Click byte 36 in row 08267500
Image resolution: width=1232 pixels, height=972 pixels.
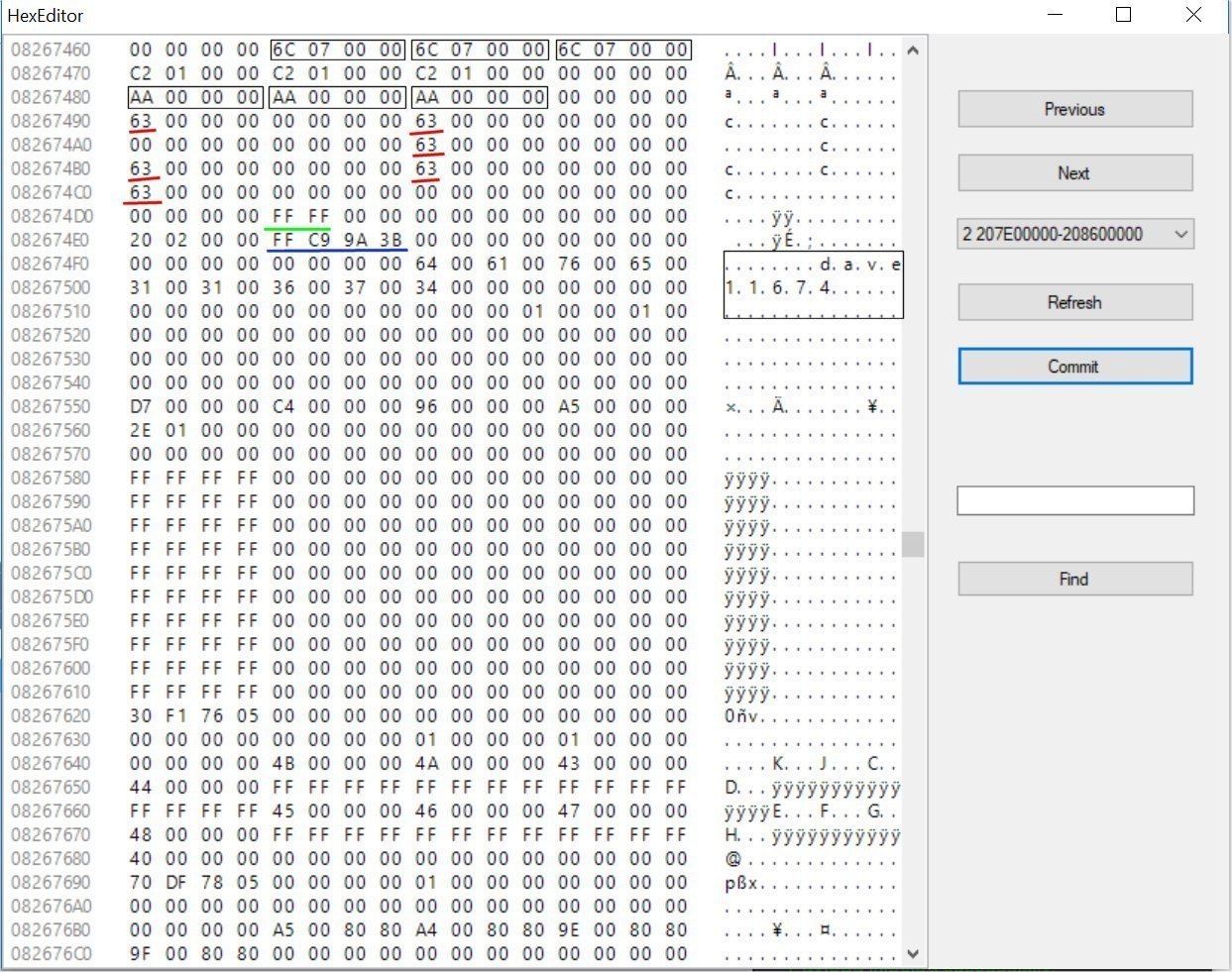click(x=283, y=287)
